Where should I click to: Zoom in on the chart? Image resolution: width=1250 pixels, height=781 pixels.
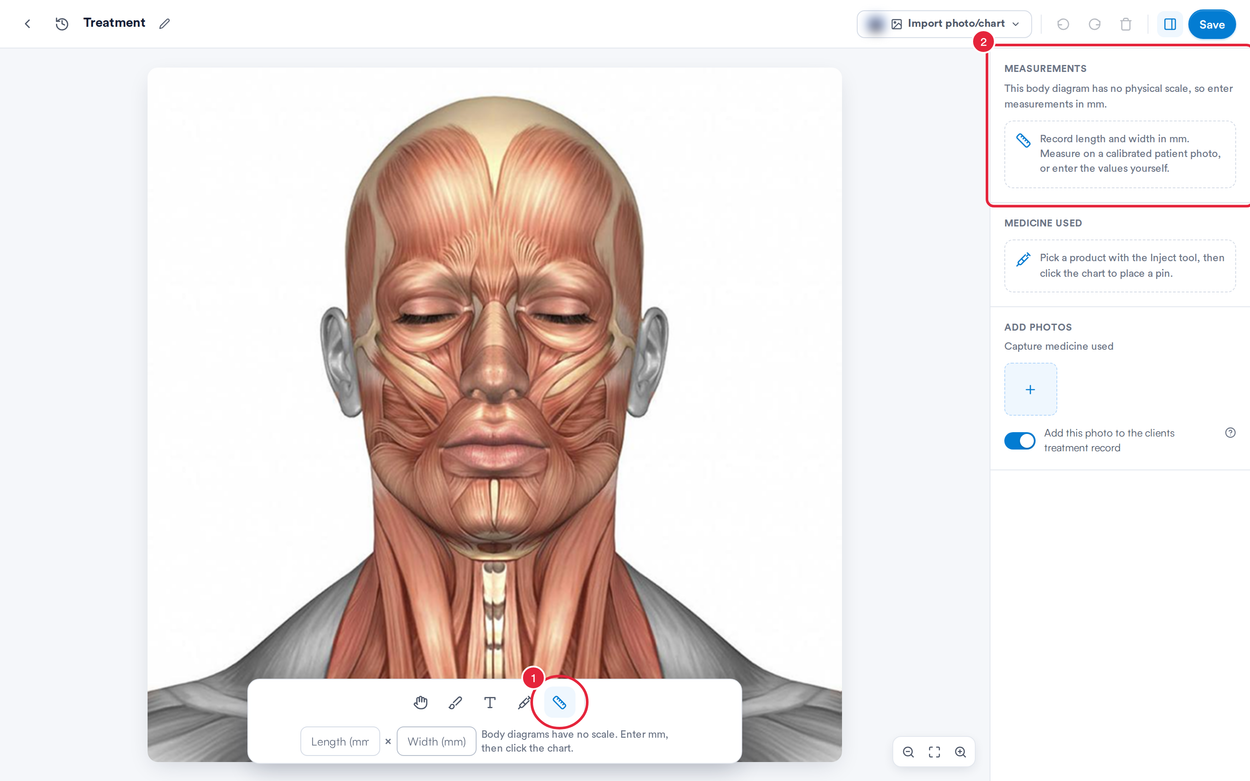point(960,752)
